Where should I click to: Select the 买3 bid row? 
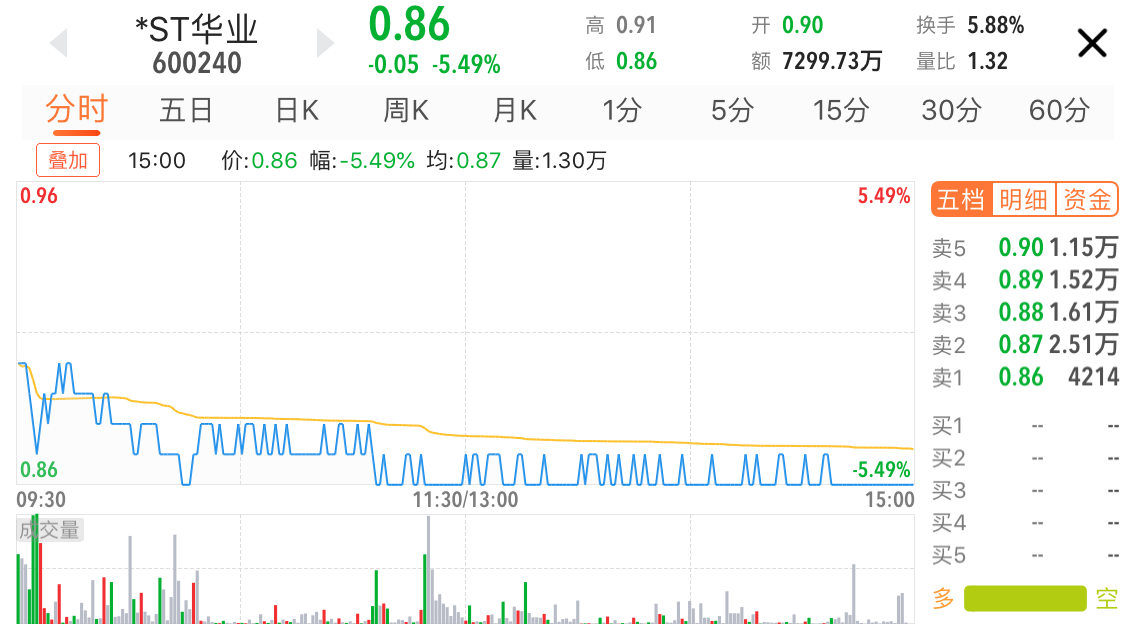pos(1025,491)
